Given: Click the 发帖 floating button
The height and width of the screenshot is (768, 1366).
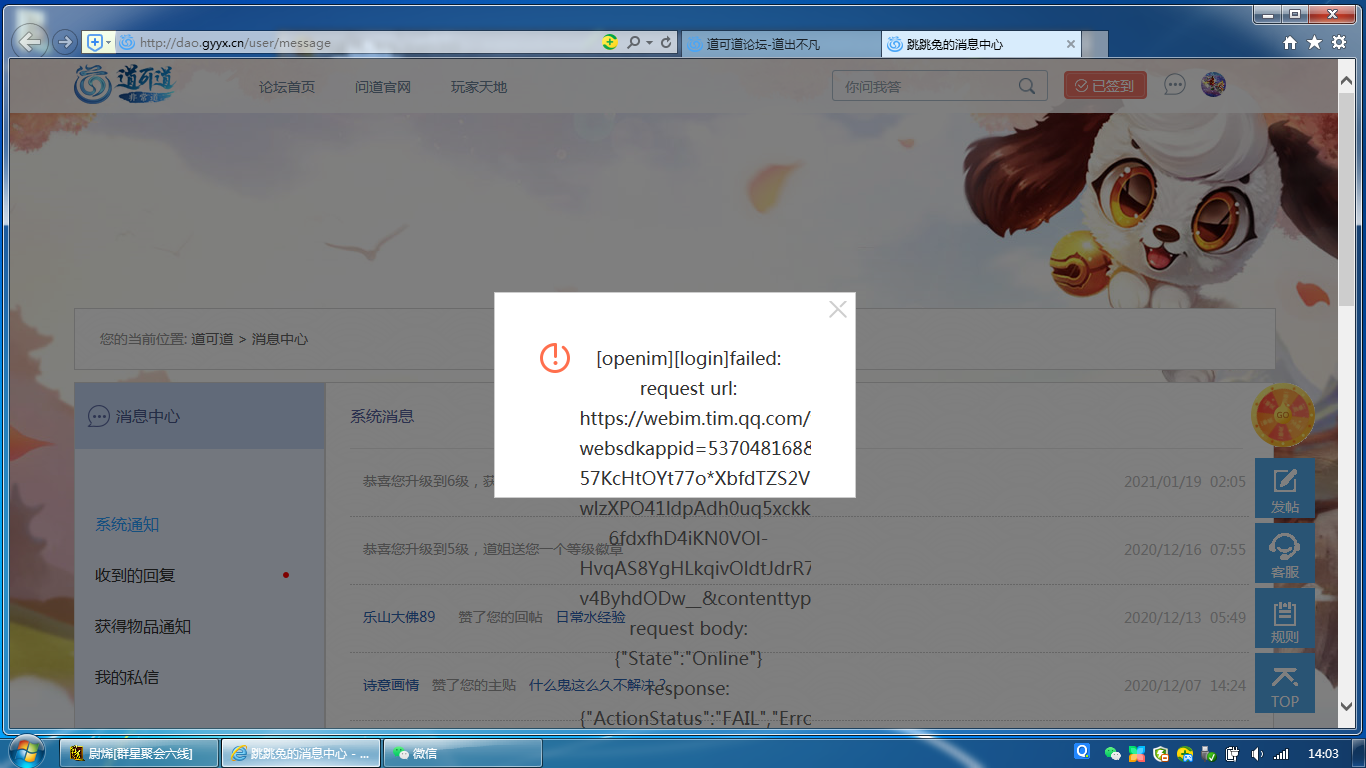Looking at the screenshot, I should [1285, 488].
